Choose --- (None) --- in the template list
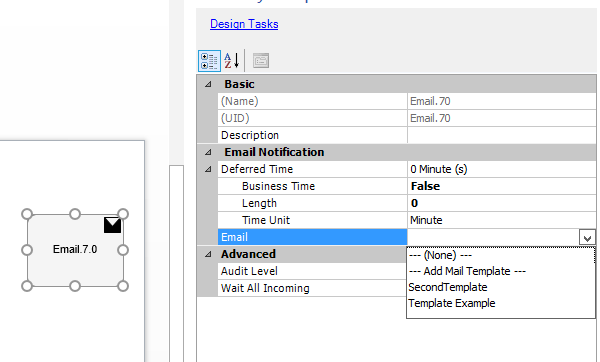This screenshot has width=600, height=362. tap(501, 255)
